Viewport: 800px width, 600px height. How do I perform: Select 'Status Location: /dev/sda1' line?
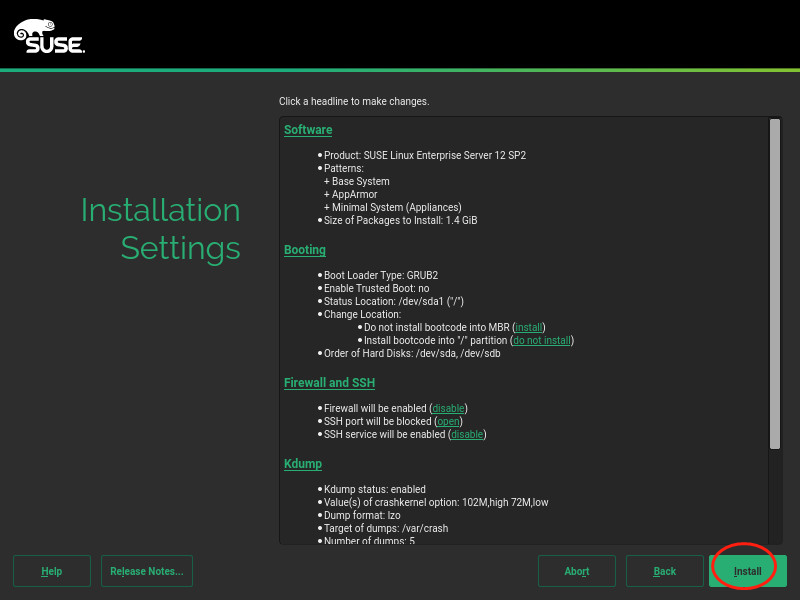(x=393, y=301)
